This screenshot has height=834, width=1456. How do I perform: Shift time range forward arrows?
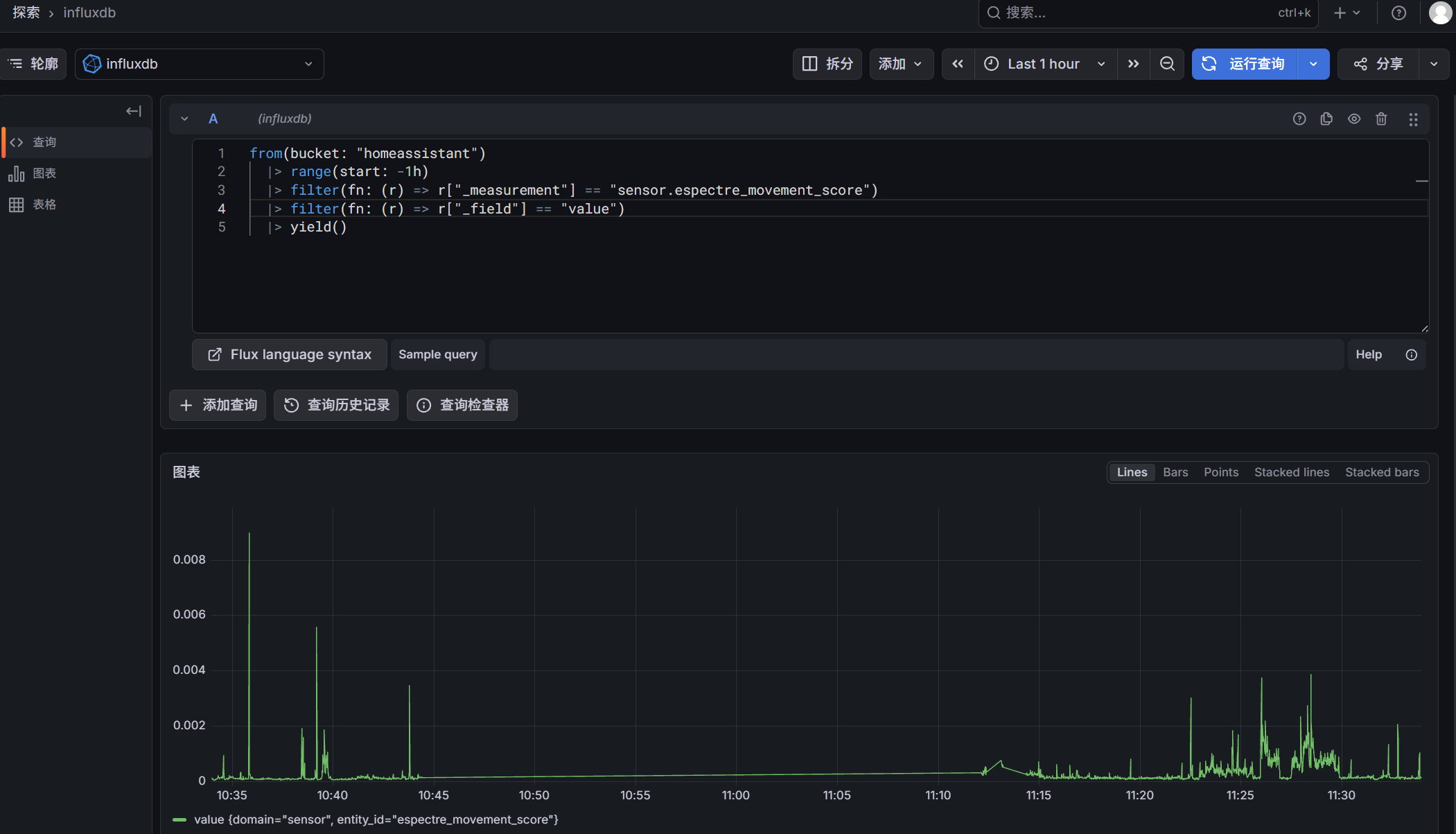[1133, 64]
